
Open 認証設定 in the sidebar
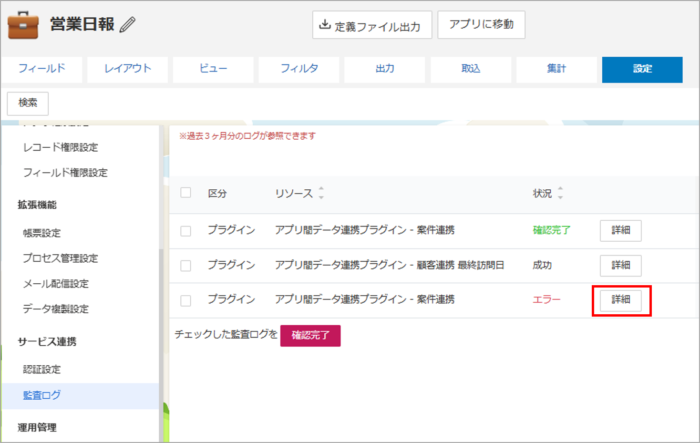coord(49,370)
